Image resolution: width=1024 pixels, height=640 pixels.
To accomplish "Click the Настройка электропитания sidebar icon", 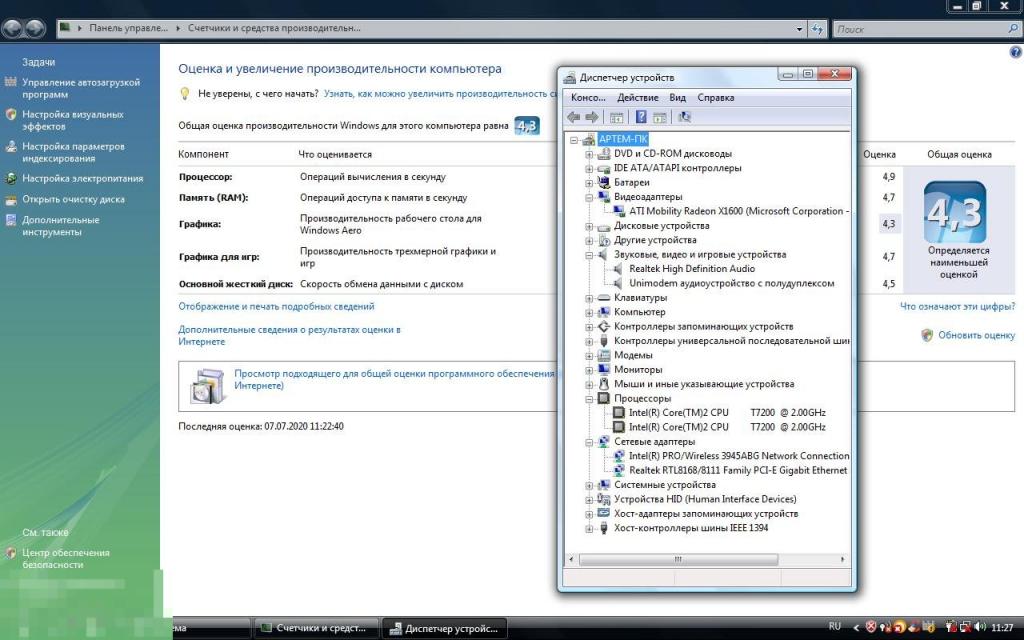I will pyautogui.click(x=10, y=178).
